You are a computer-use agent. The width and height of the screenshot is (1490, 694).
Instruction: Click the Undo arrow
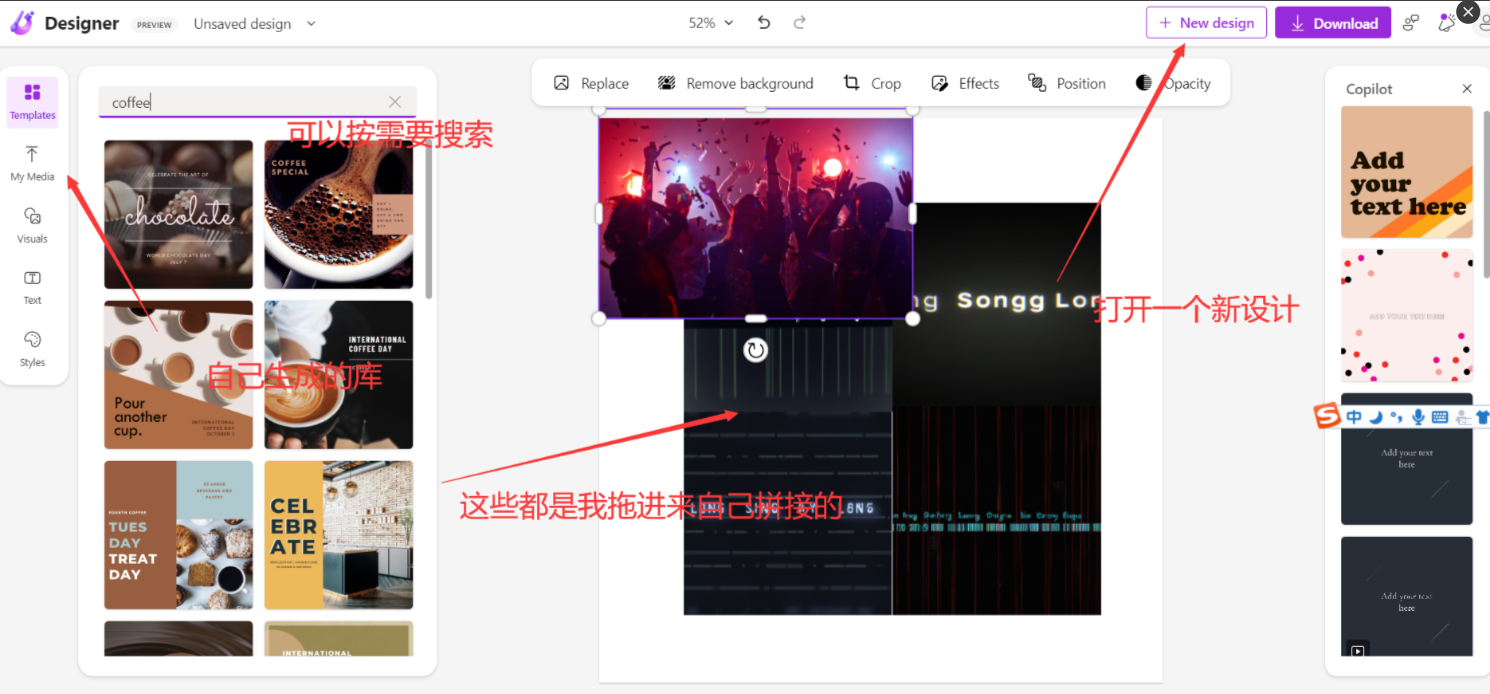click(763, 22)
